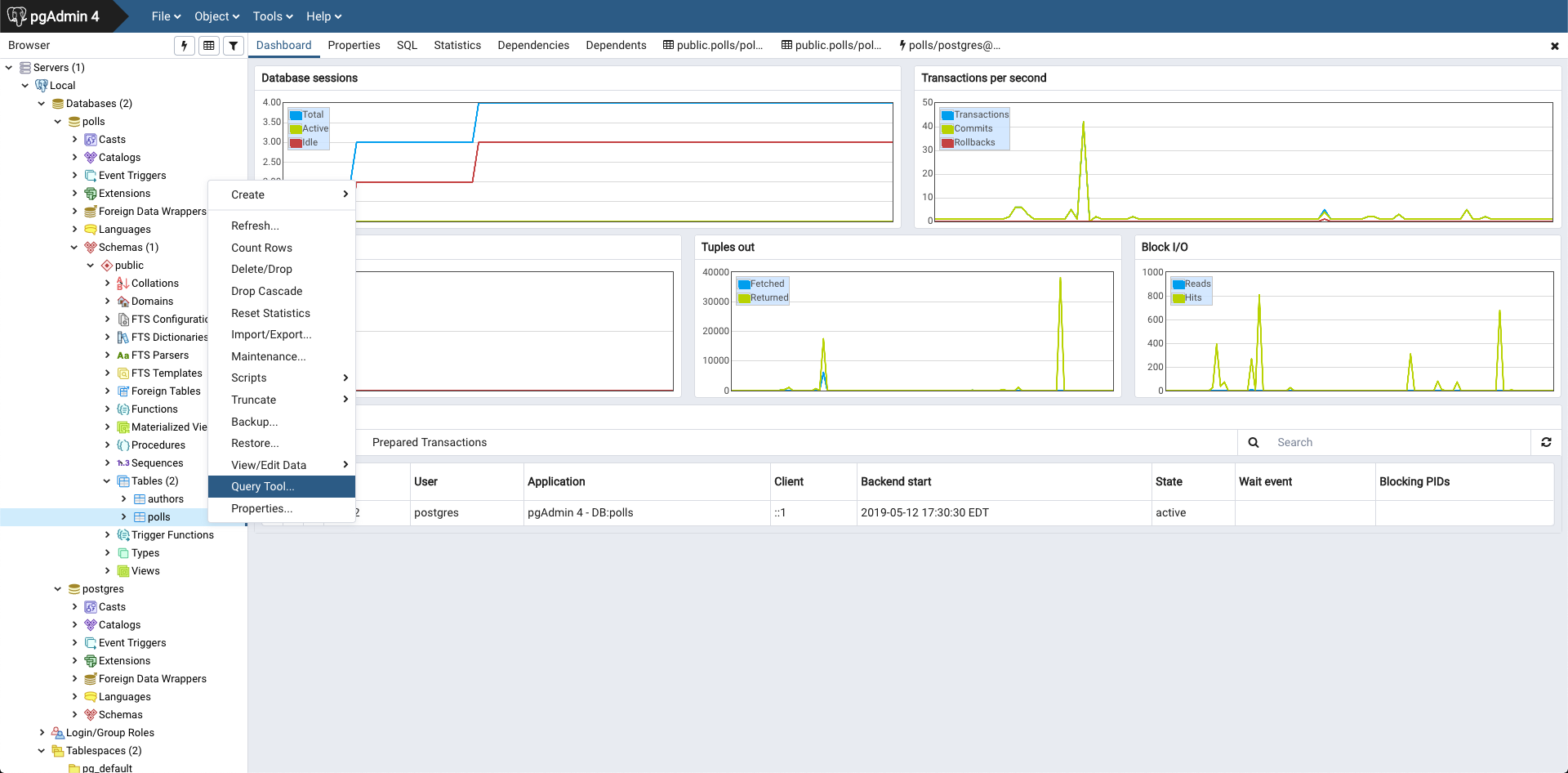The height and width of the screenshot is (773, 1568).
Task: Close the panel with the X button
Action: [1555, 47]
